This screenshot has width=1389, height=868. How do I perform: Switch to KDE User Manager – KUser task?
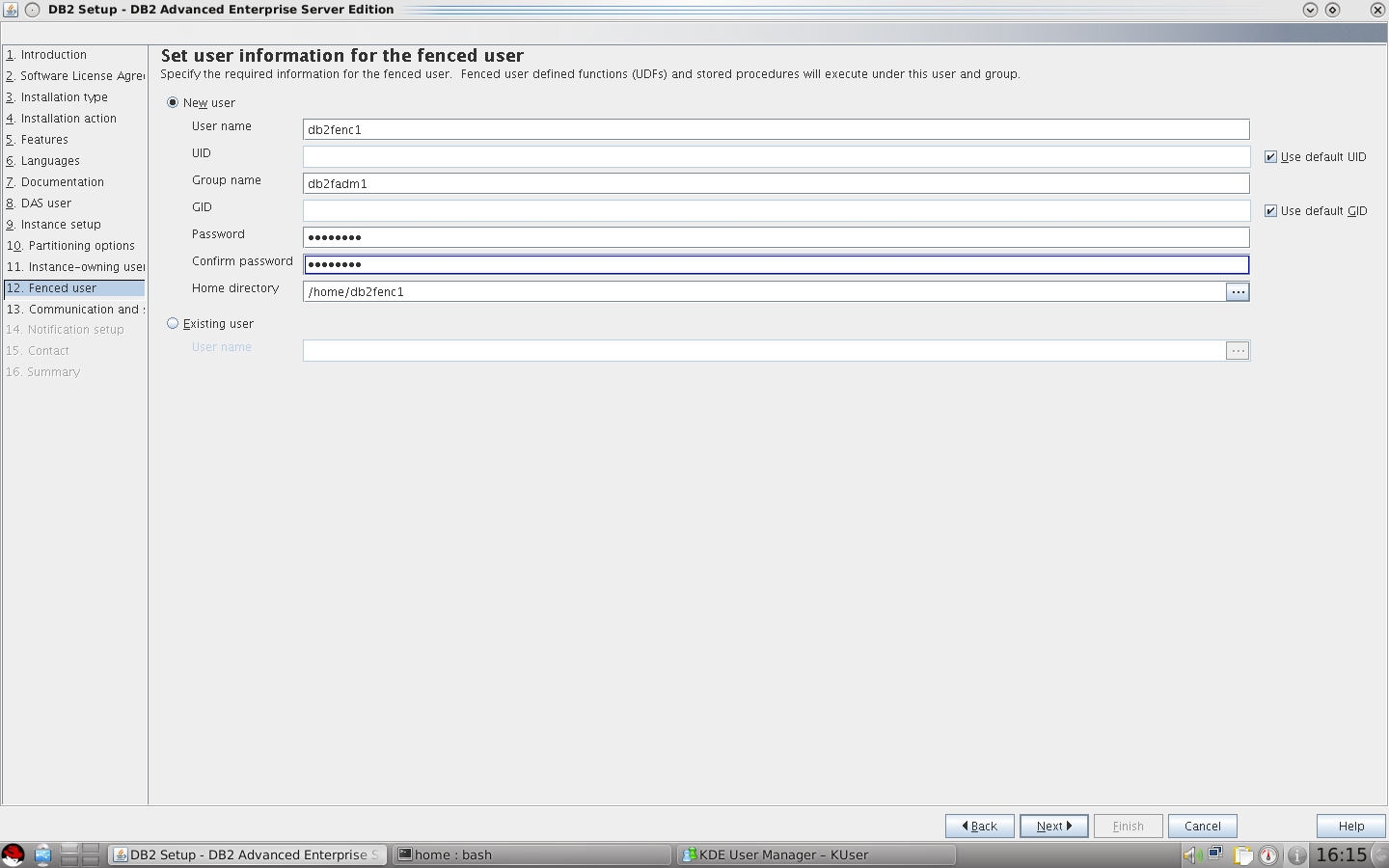[x=816, y=854]
